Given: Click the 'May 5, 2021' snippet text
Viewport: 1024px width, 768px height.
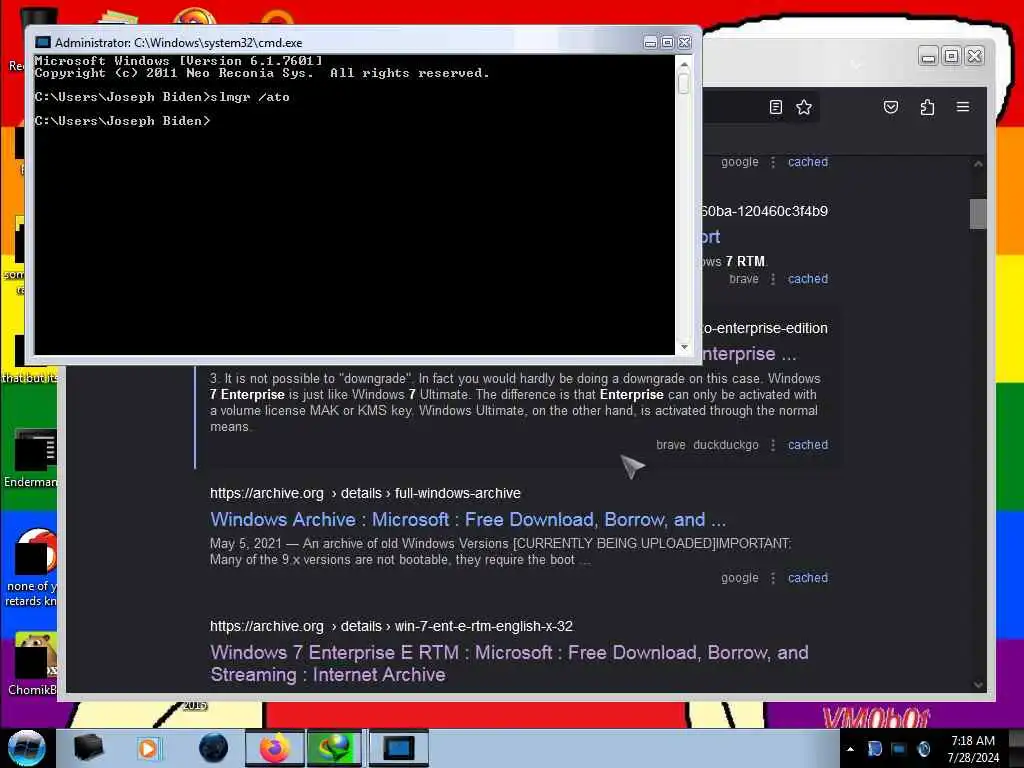Looking at the screenshot, I should pyautogui.click(x=246, y=543).
